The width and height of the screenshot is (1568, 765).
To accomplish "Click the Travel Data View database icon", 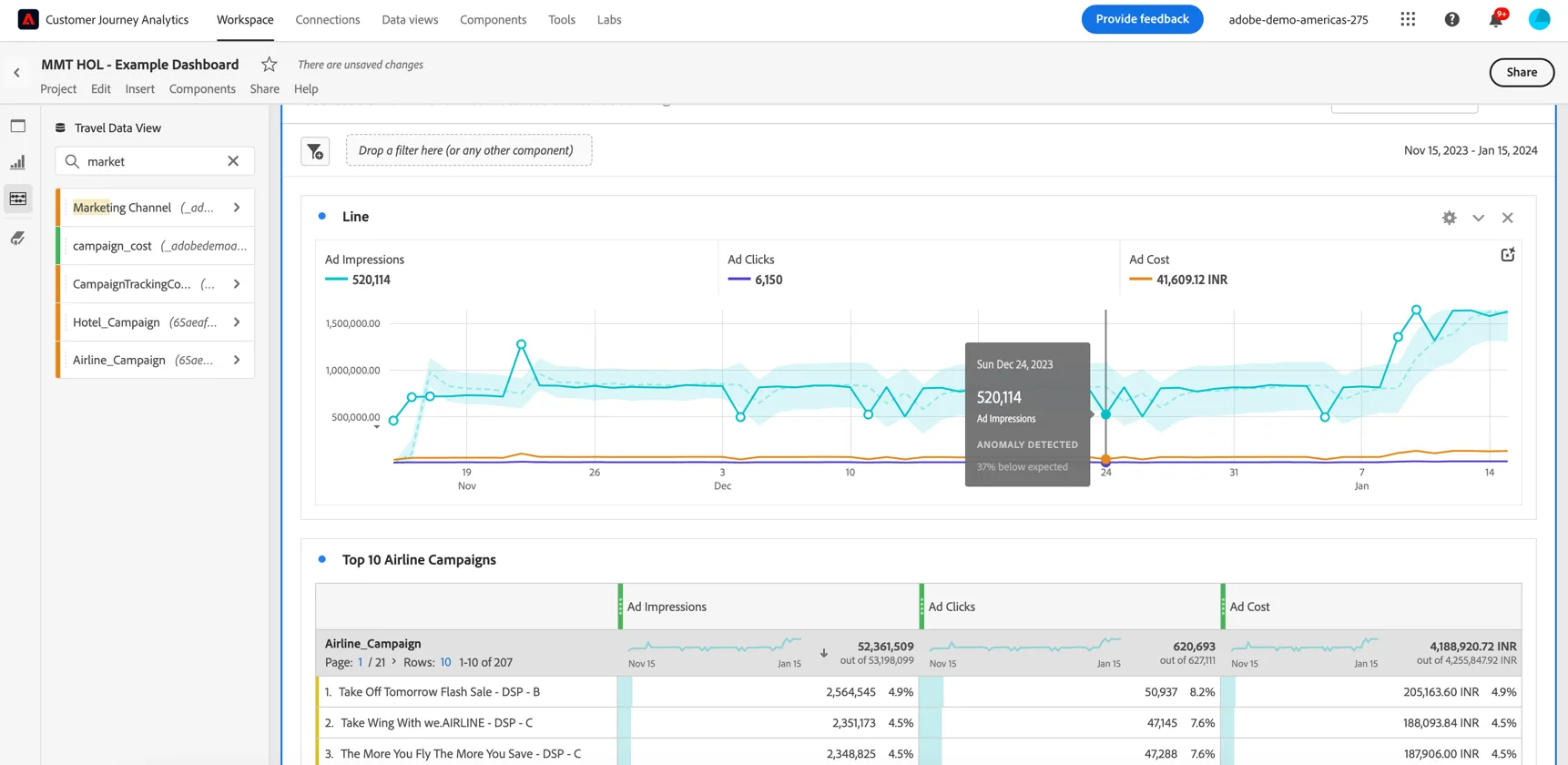I will point(60,127).
